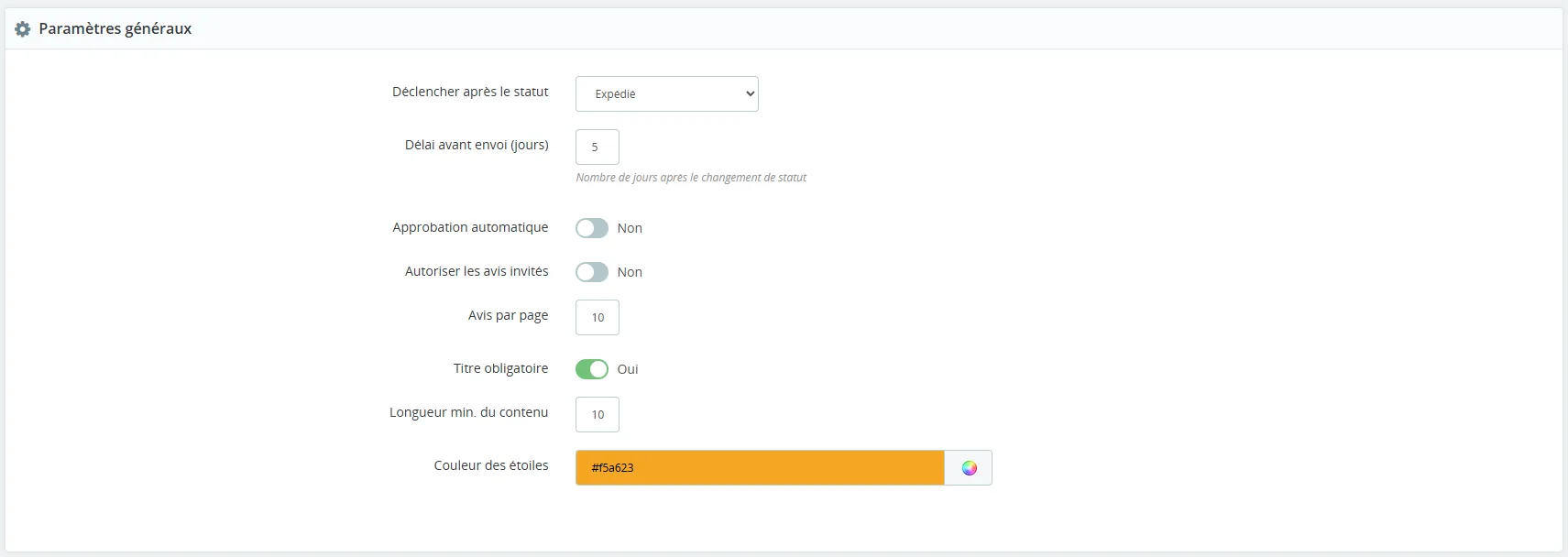Click the Déclencher après le statut label
The height and width of the screenshot is (557, 1568).
pyautogui.click(x=470, y=92)
